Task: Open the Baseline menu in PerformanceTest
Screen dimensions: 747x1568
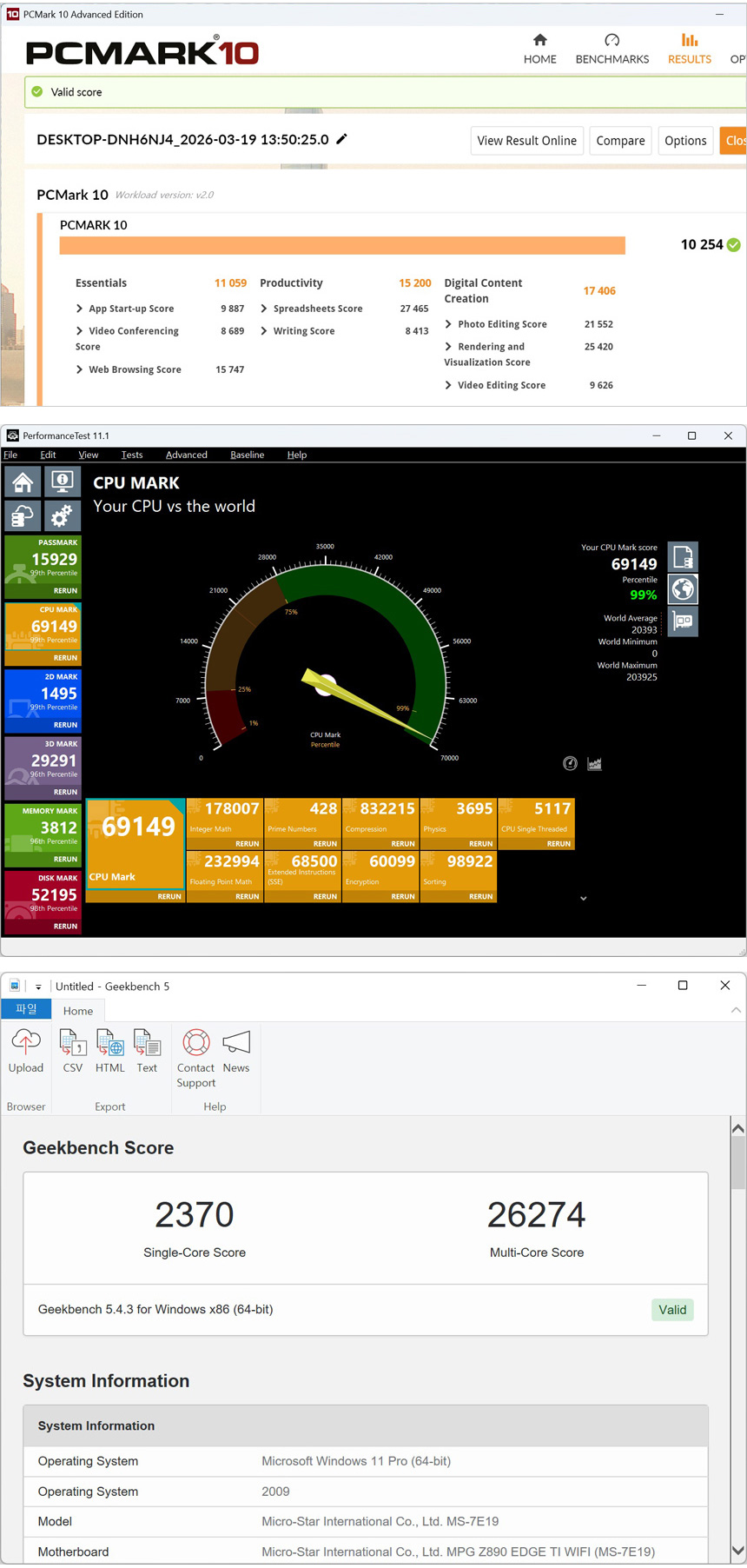Action: pyautogui.click(x=247, y=455)
